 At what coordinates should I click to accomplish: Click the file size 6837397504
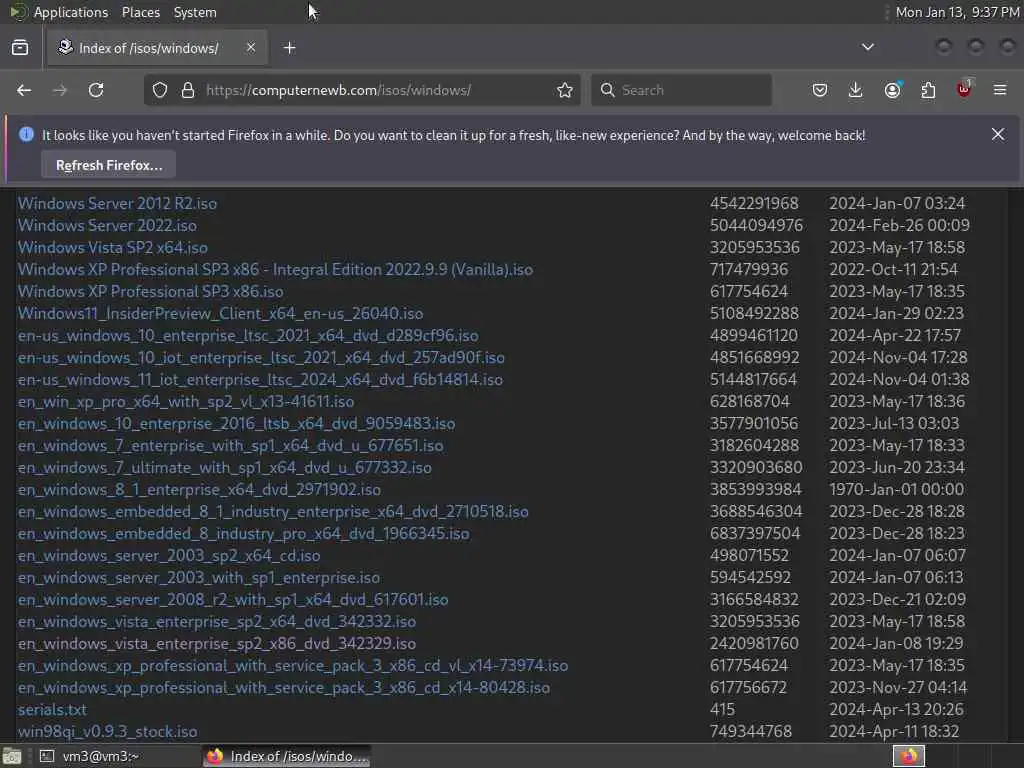tap(755, 534)
